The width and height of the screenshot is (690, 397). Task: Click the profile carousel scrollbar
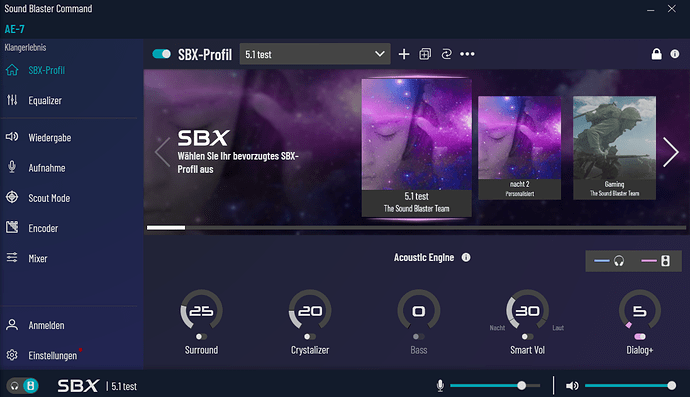click(416, 228)
